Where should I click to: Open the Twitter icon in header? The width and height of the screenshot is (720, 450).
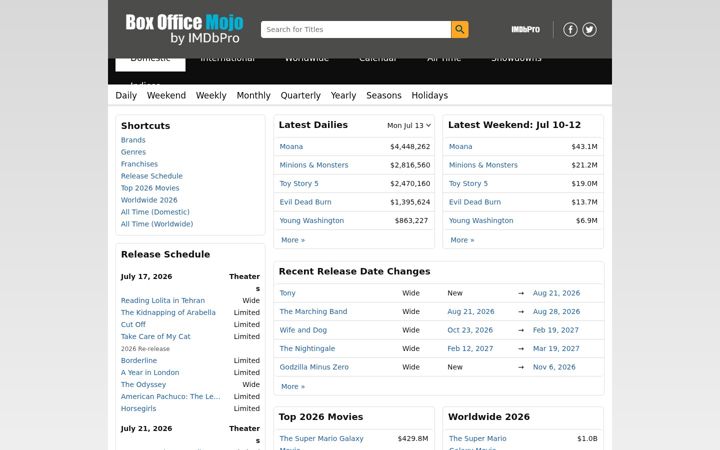(x=590, y=29)
